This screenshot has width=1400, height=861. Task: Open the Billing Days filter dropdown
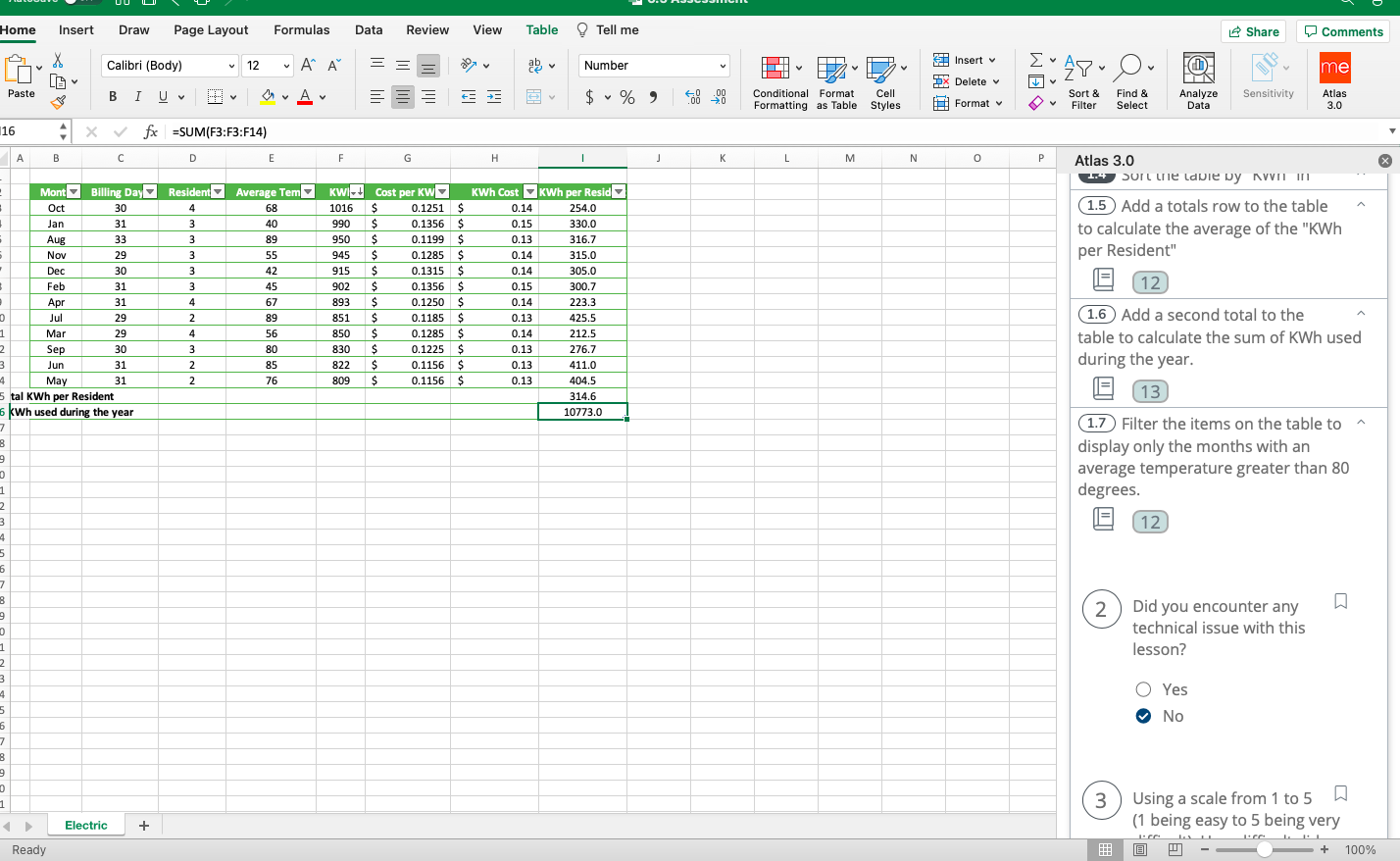click(x=150, y=192)
